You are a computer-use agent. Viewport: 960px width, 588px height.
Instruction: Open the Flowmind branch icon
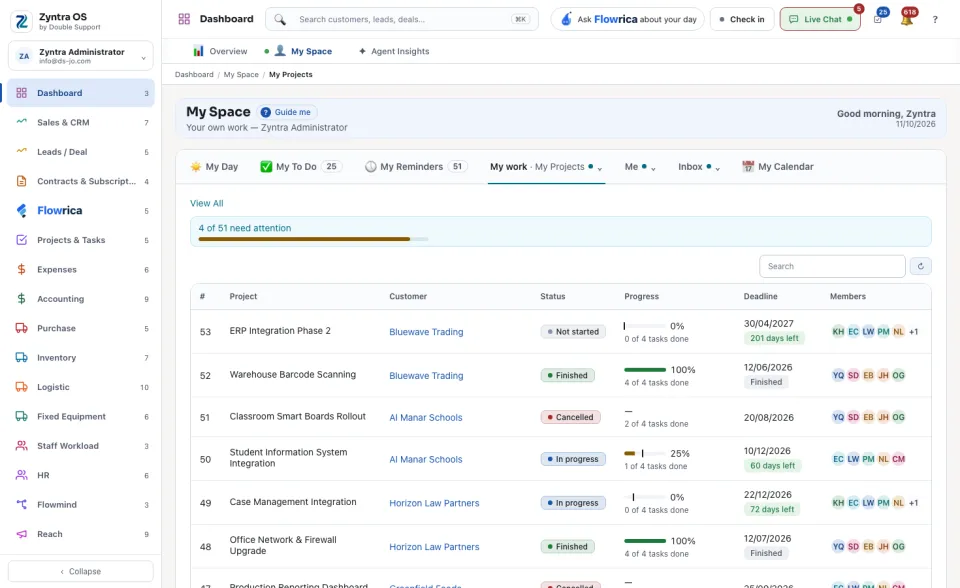click(21, 504)
